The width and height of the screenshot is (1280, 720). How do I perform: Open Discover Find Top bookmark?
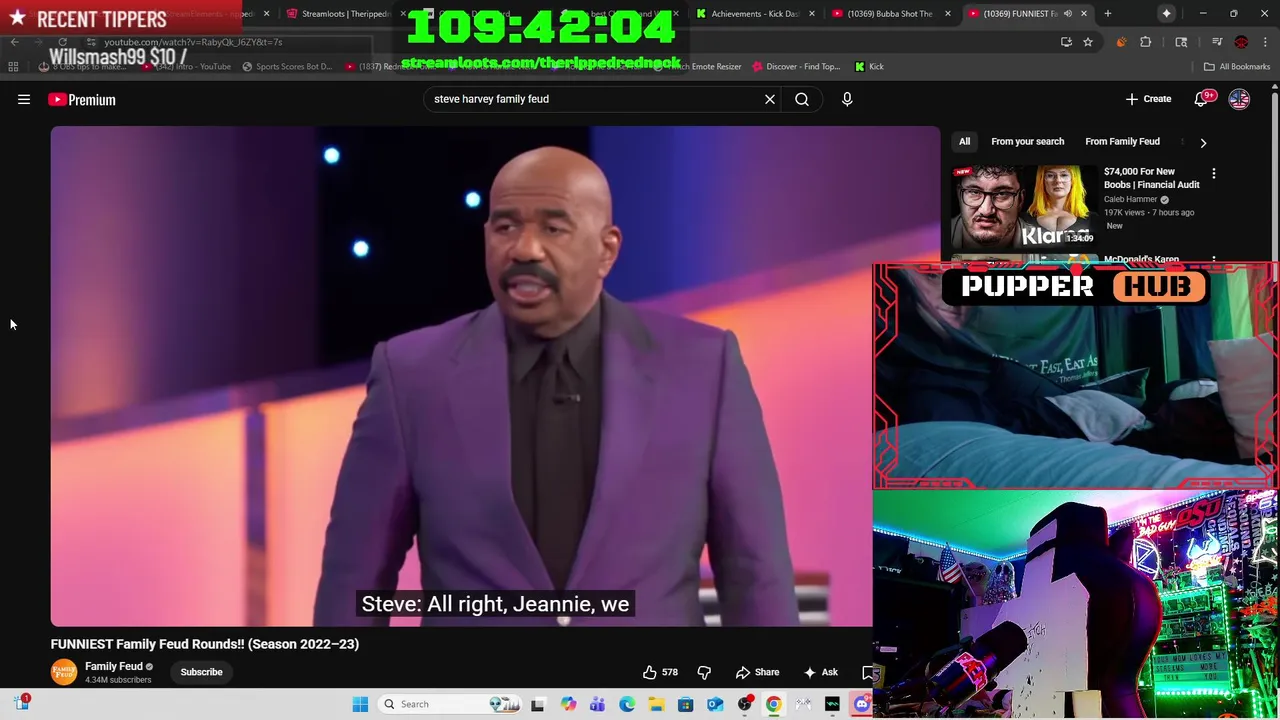[797, 66]
